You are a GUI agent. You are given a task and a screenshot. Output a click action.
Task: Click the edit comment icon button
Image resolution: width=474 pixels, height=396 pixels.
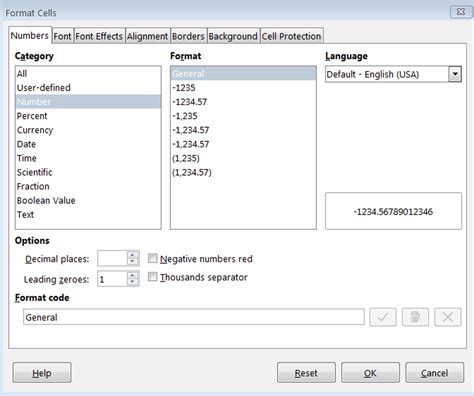click(x=415, y=317)
